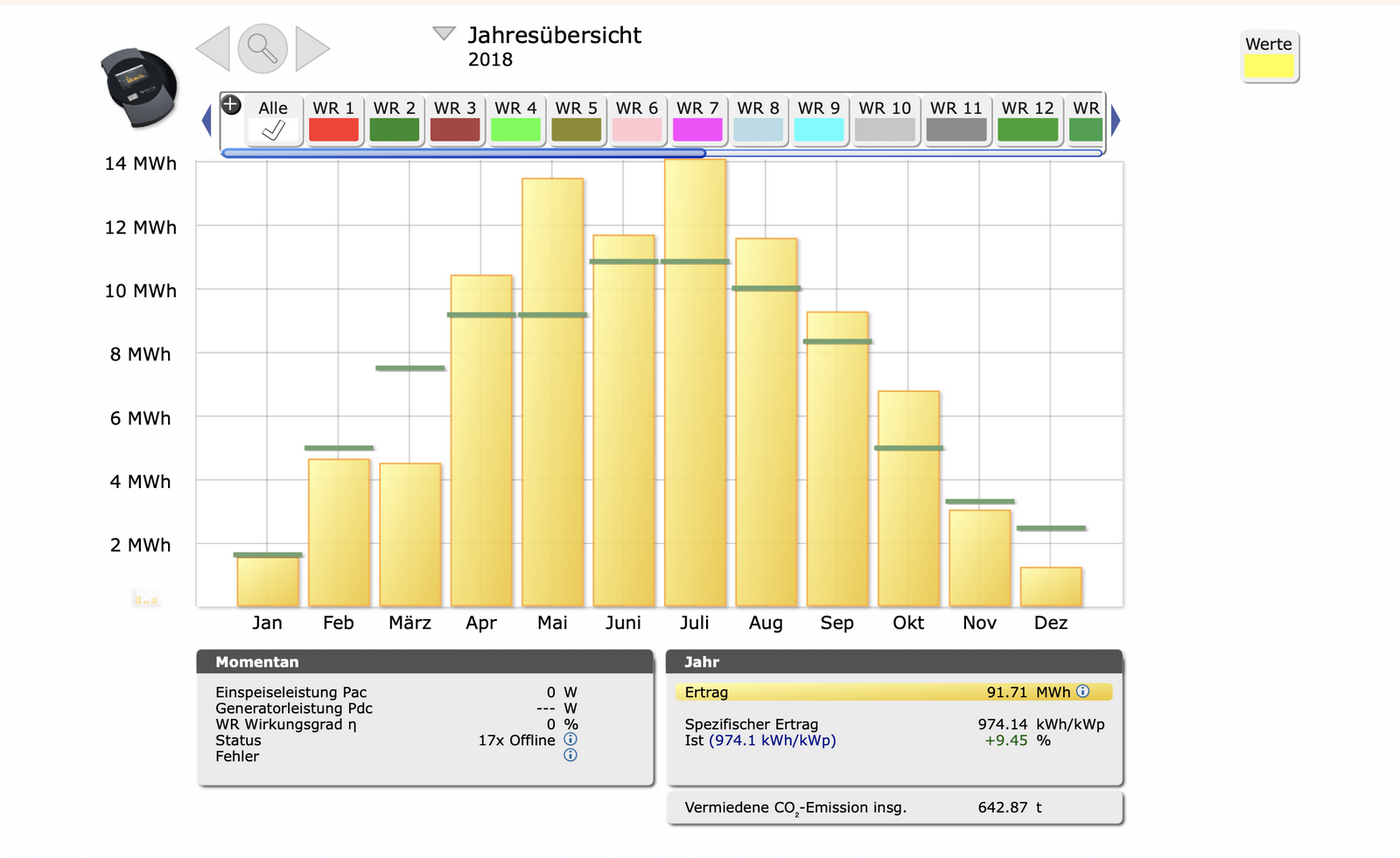1400x858 pixels.
Task: Open info icon next to Status
Action: (570, 739)
